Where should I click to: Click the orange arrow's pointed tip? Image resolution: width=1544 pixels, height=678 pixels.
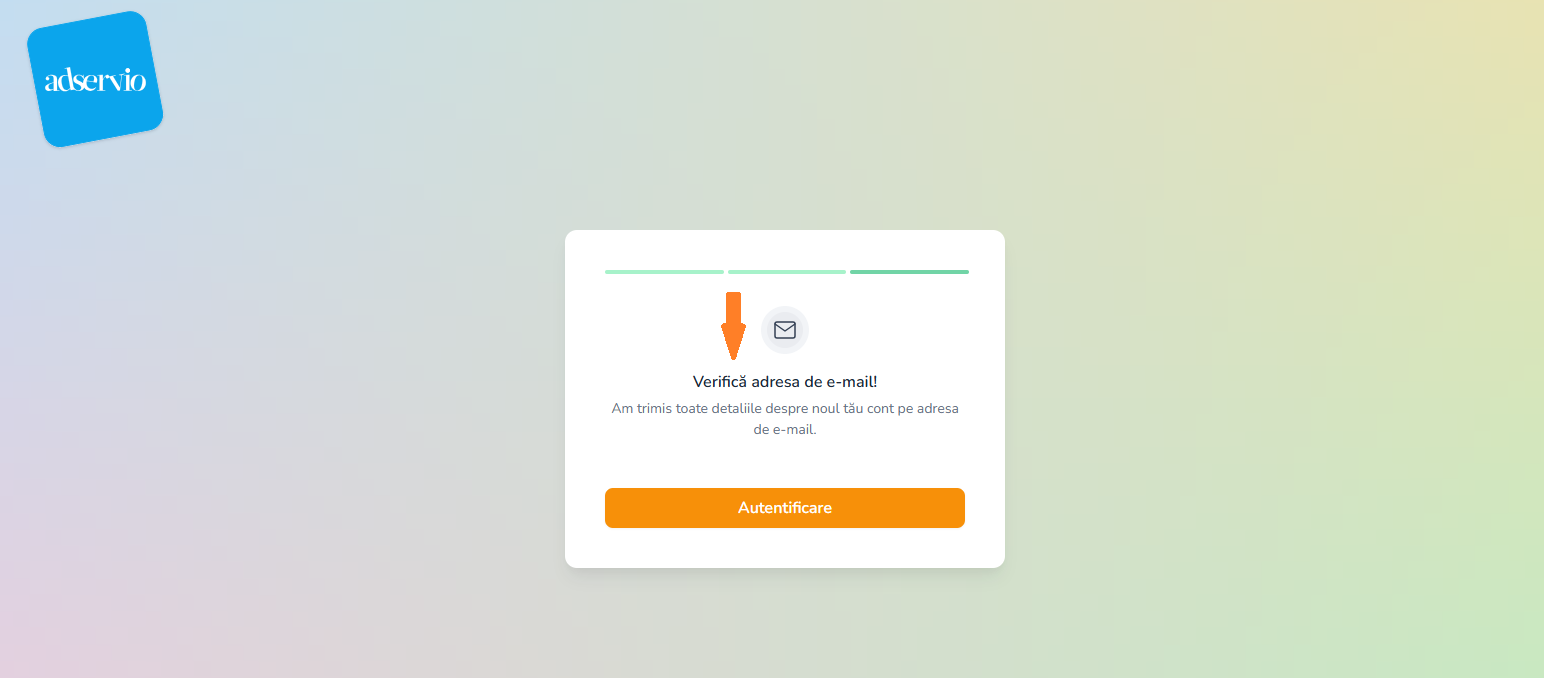click(733, 353)
